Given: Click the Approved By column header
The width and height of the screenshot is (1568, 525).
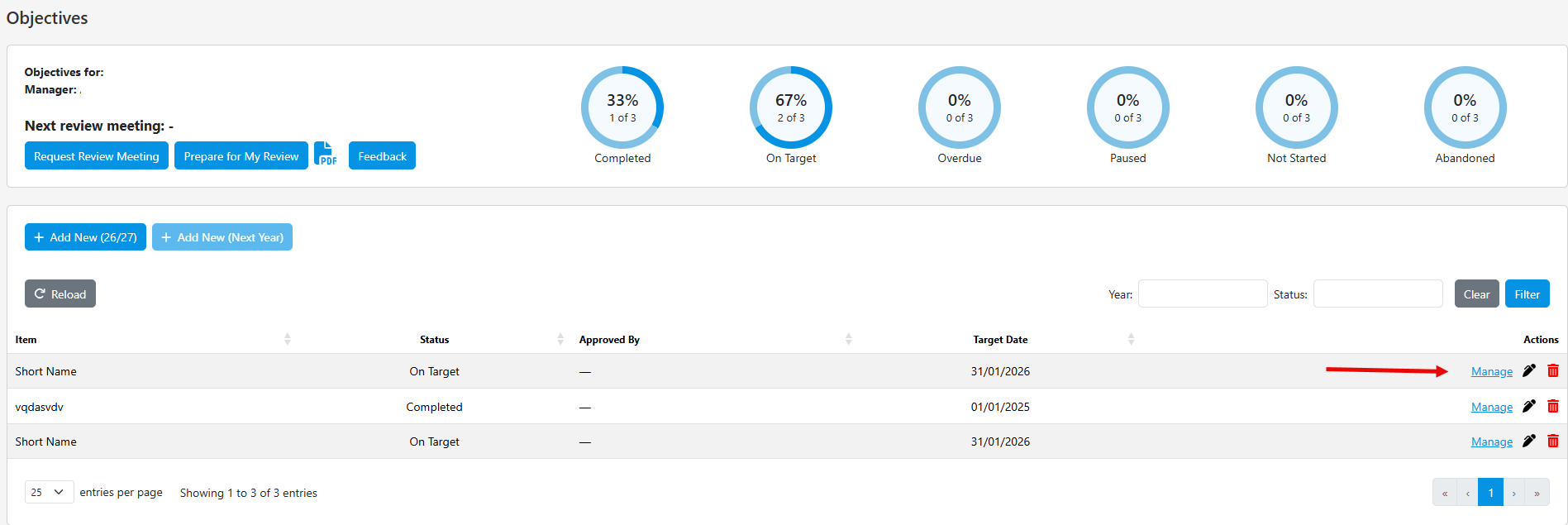Looking at the screenshot, I should 609,339.
